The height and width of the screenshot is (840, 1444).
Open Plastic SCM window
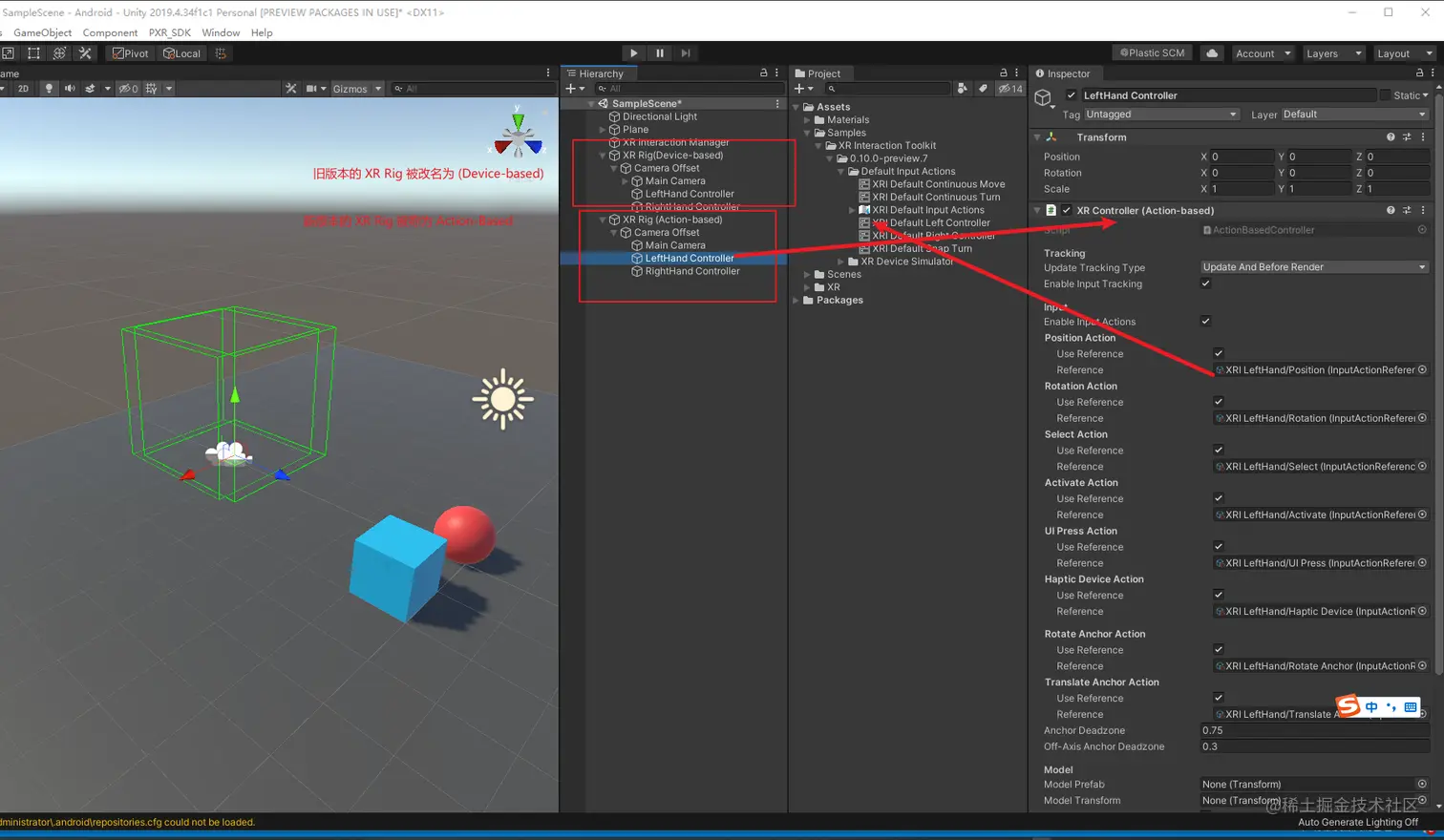[x=1152, y=53]
